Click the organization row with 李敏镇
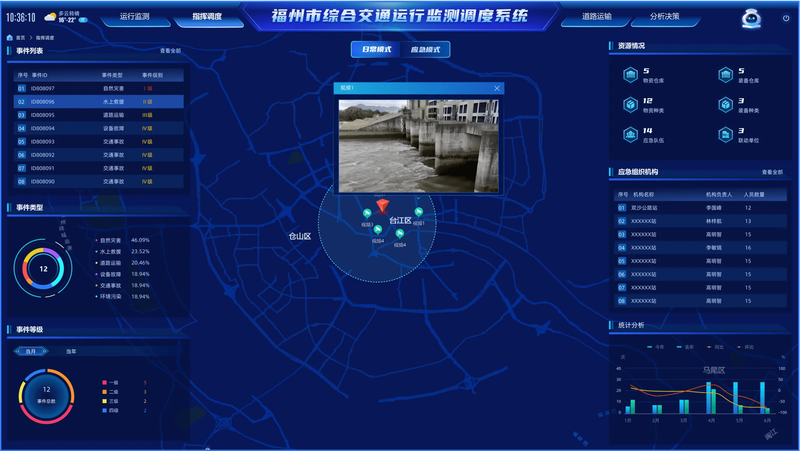800x451 pixels. click(x=700, y=247)
